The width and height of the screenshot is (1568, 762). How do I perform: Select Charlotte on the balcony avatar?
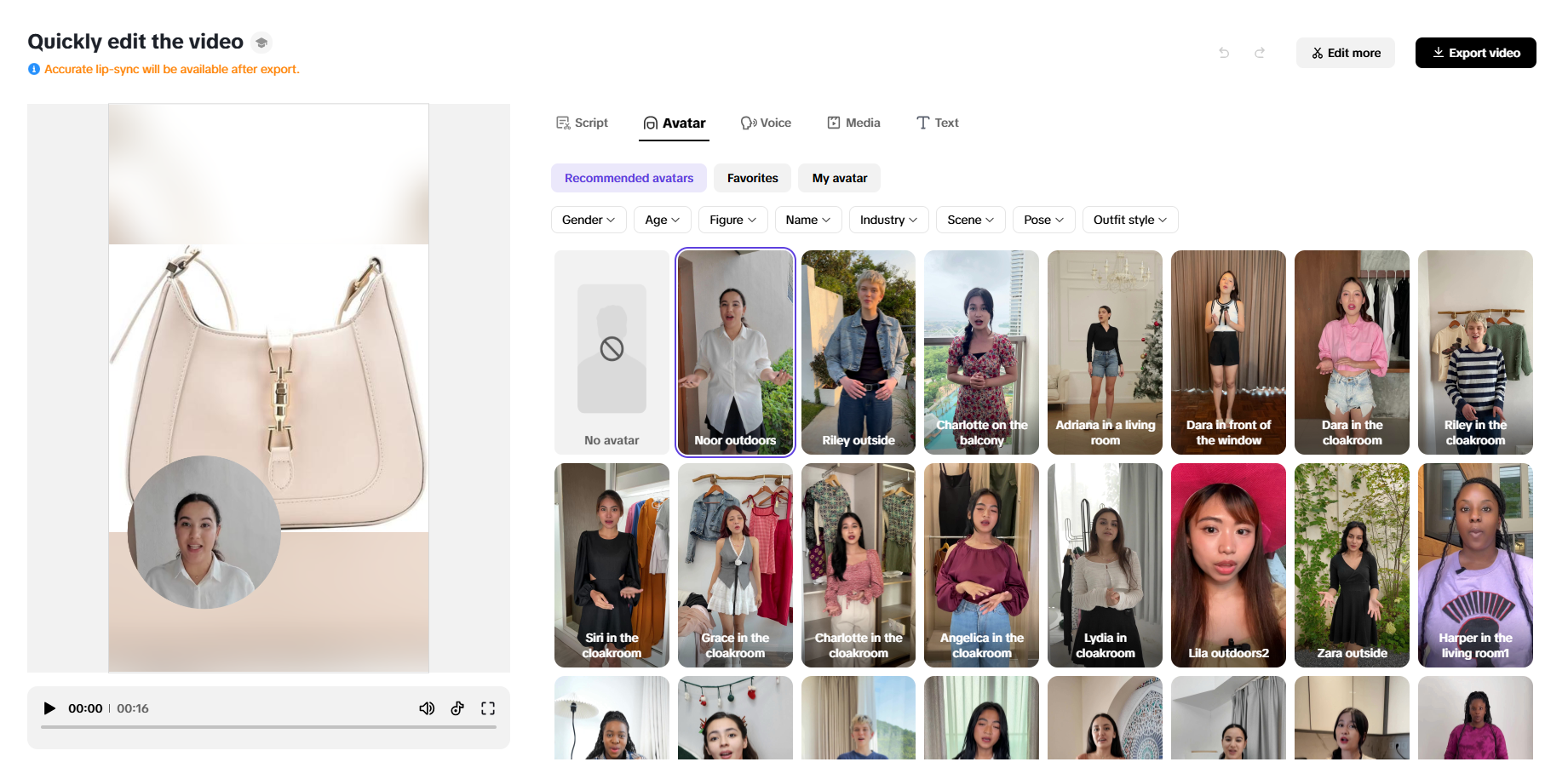(981, 352)
